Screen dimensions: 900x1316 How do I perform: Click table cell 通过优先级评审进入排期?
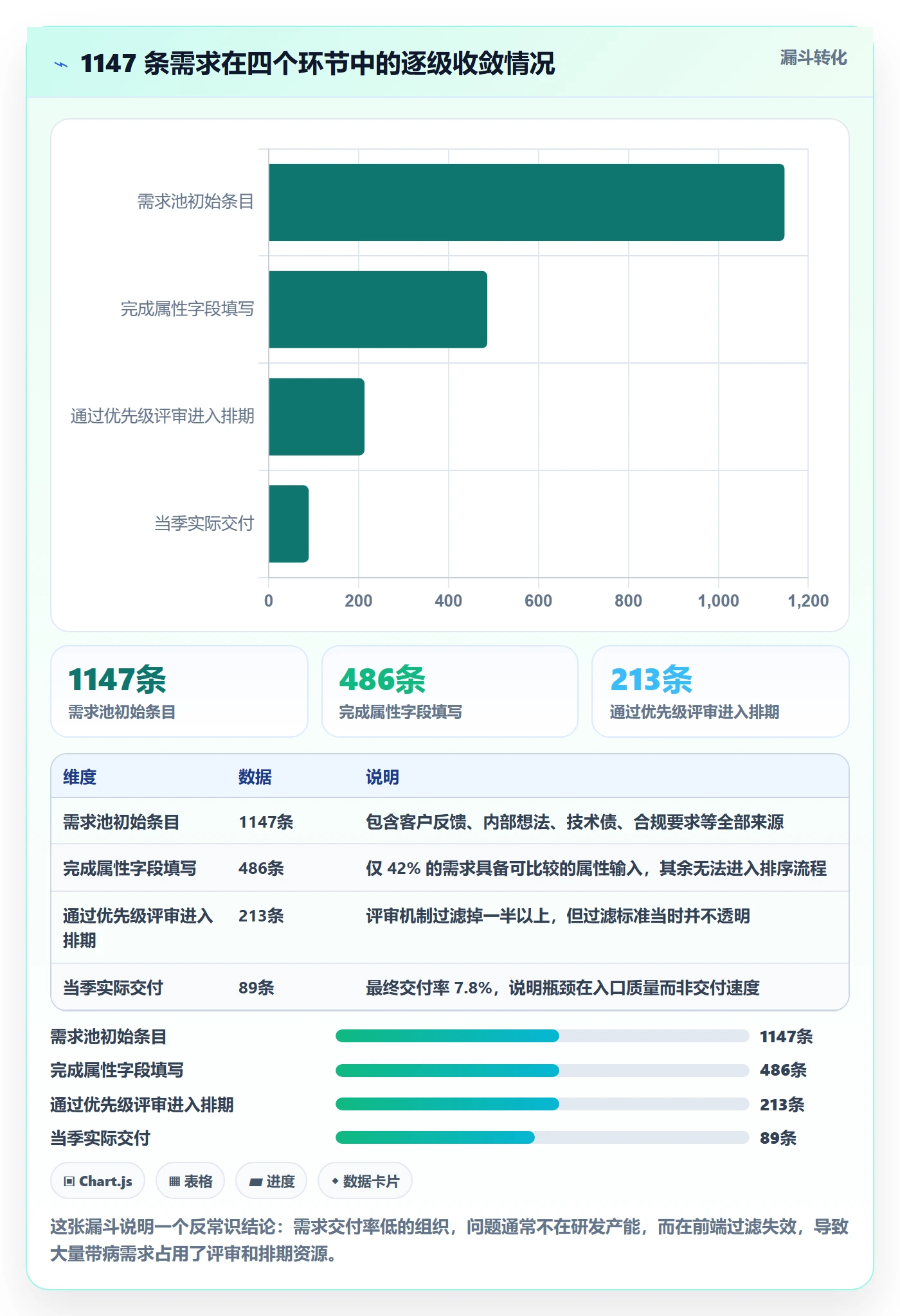pyautogui.click(x=138, y=928)
